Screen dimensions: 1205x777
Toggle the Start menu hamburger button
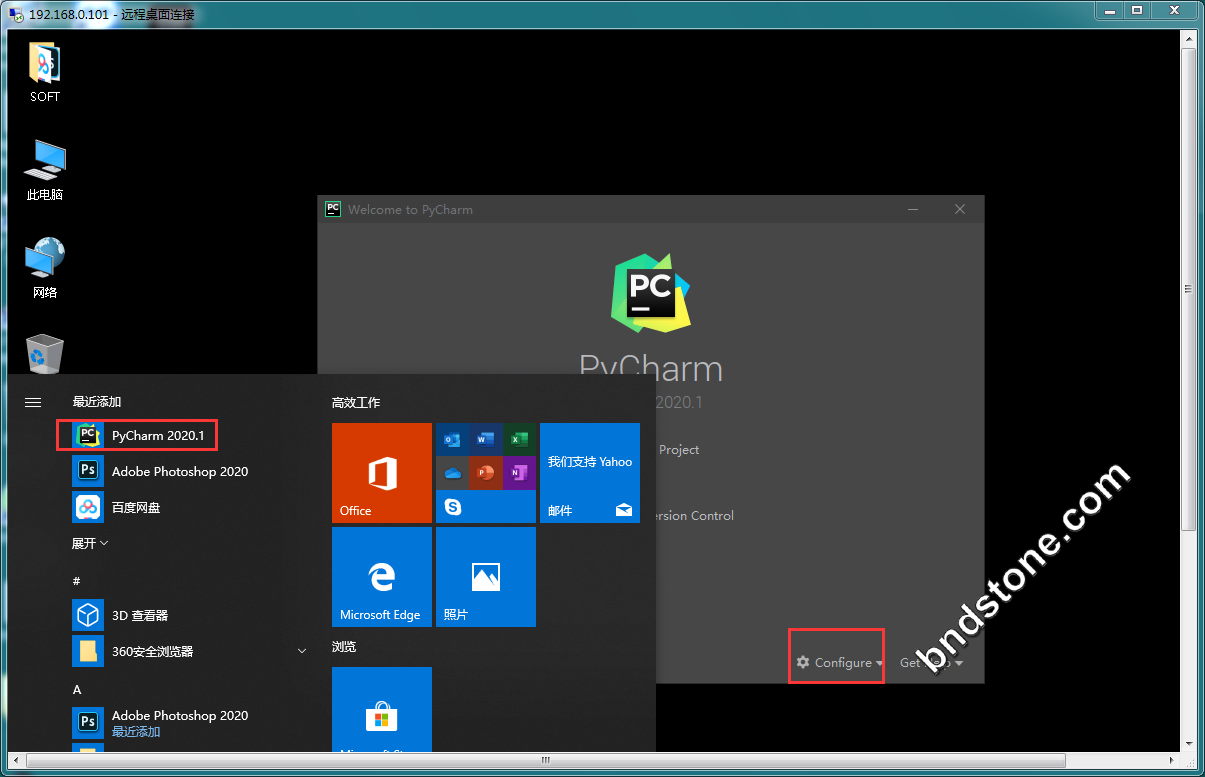pos(33,402)
